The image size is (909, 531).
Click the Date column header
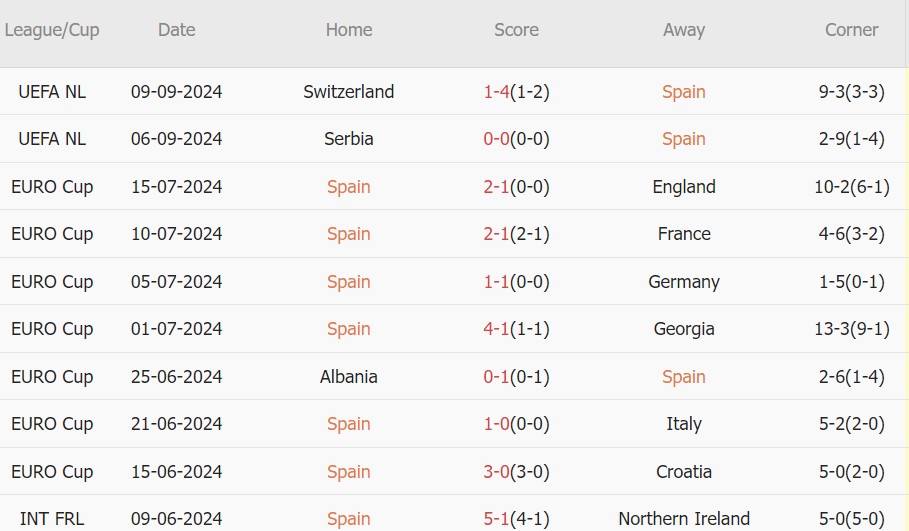(x=177, y=30)
